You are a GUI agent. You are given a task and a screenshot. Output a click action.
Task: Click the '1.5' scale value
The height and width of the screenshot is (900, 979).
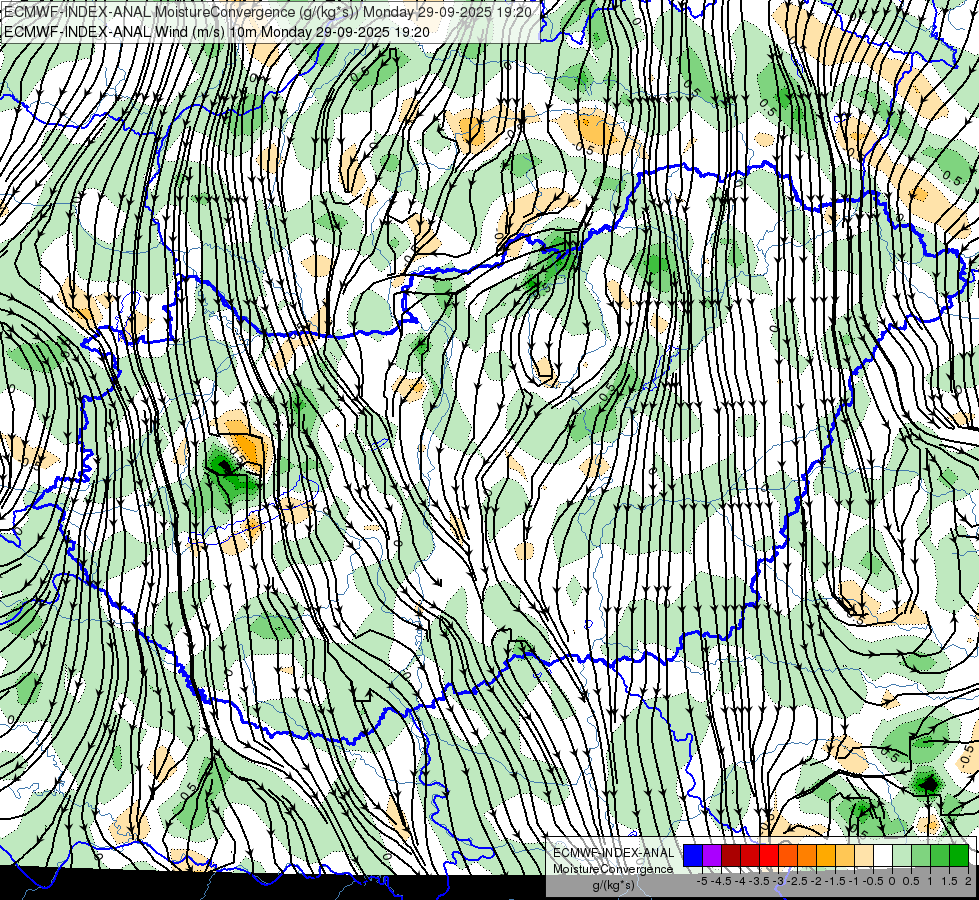949,881
